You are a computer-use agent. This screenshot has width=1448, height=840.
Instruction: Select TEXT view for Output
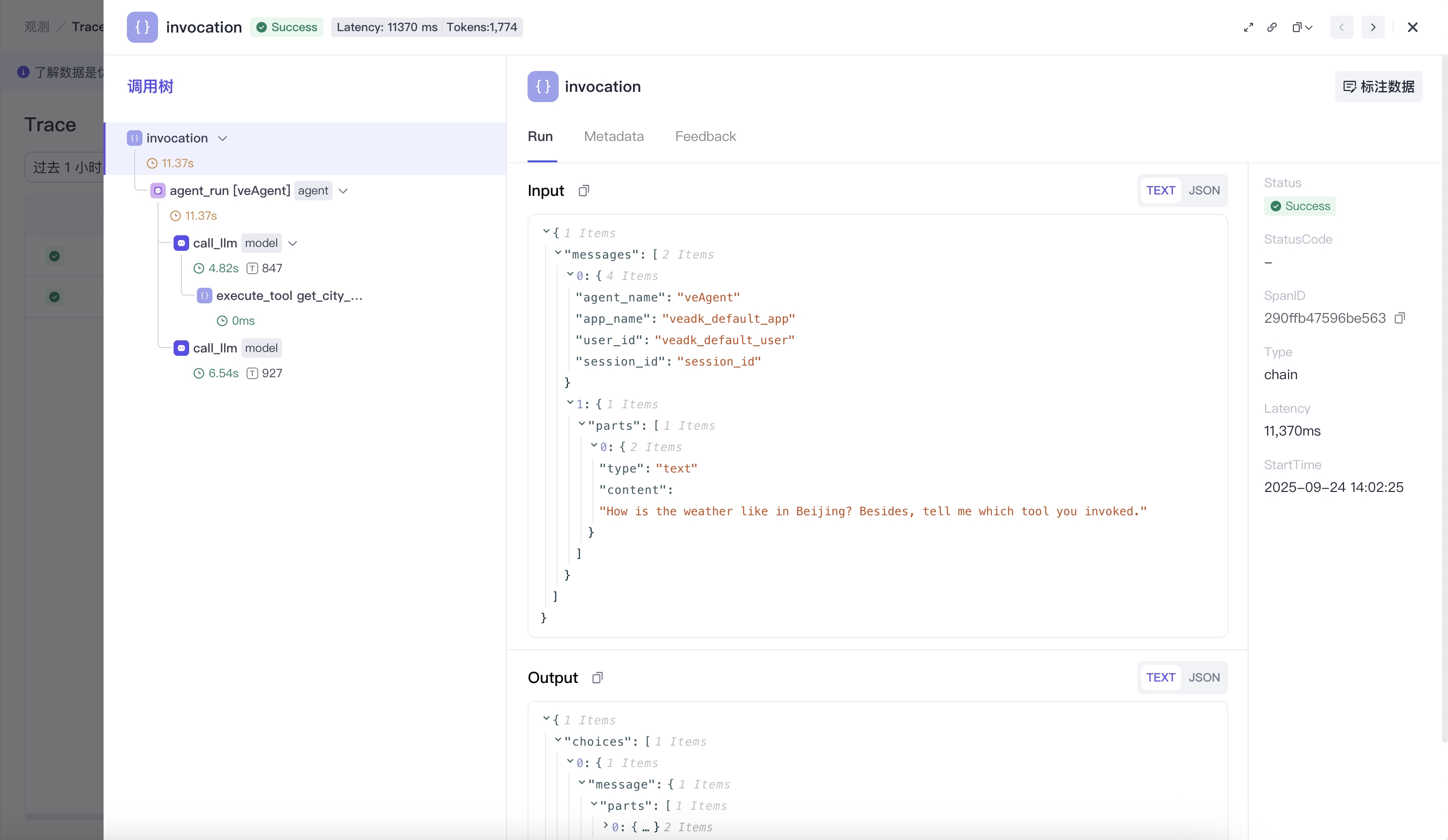coord(1160,678)
